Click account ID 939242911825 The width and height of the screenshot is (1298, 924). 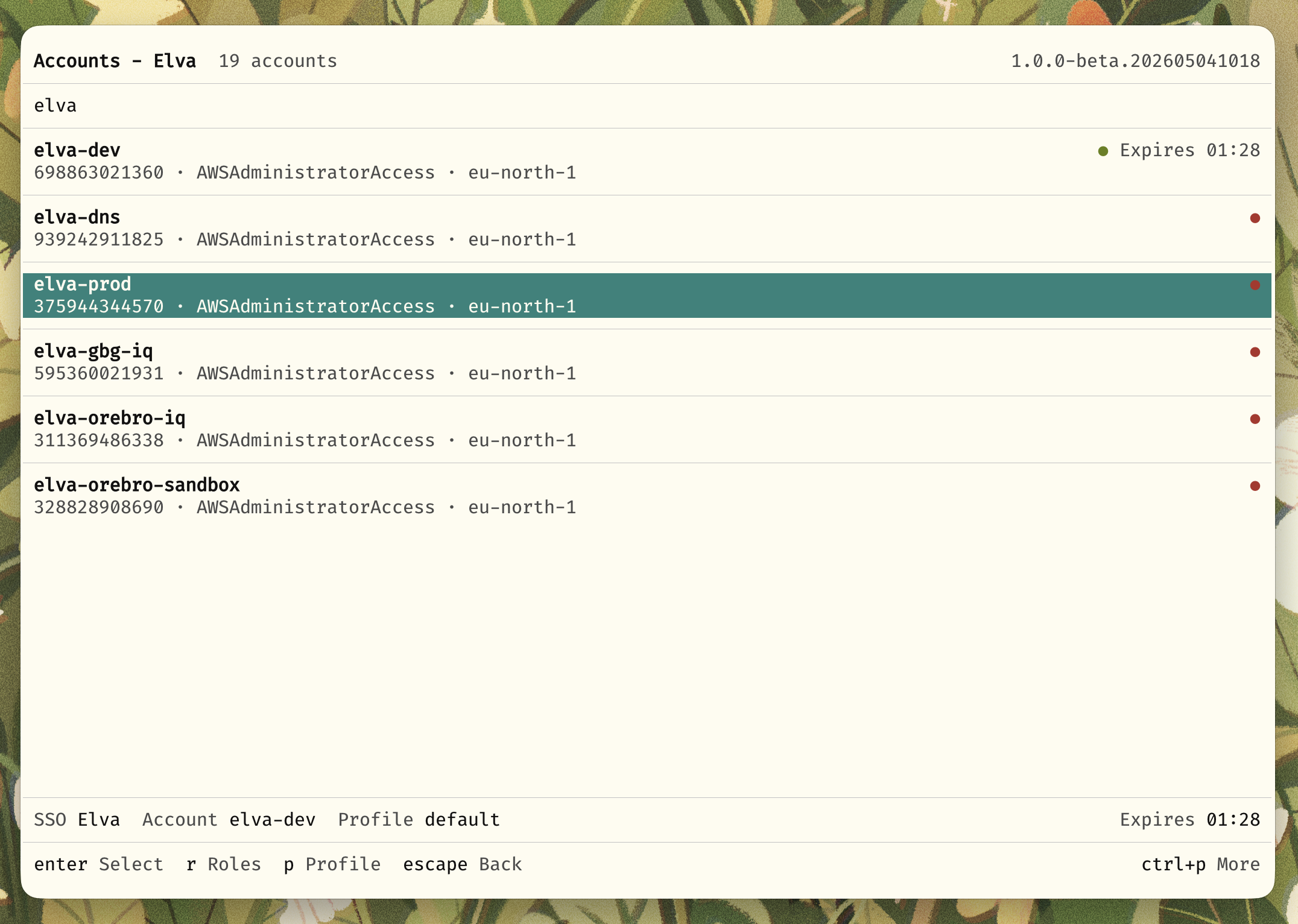pyautogui.click(x=99, y=239)
